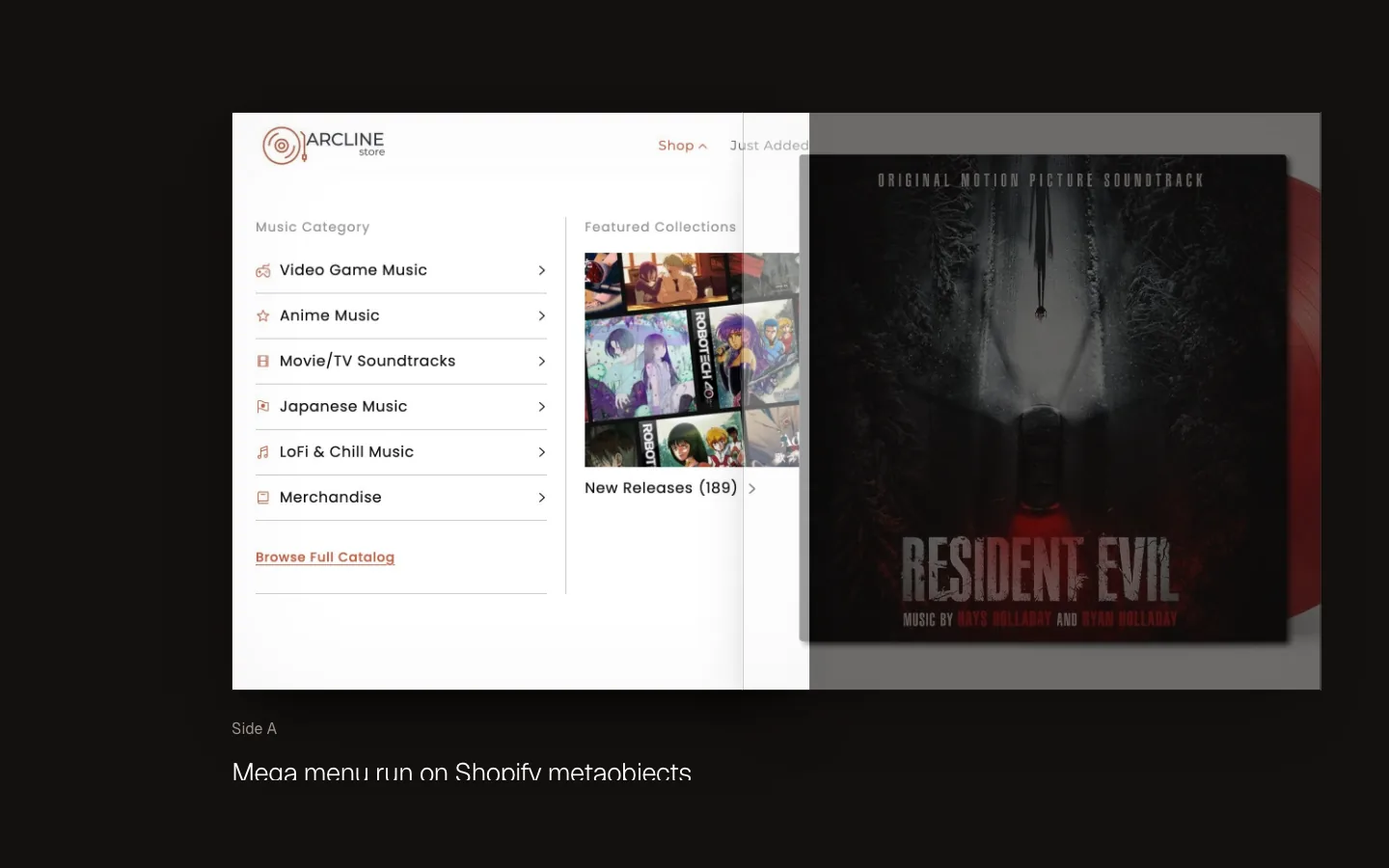
Task: Select Anime Music category
Action: (401, 316)
